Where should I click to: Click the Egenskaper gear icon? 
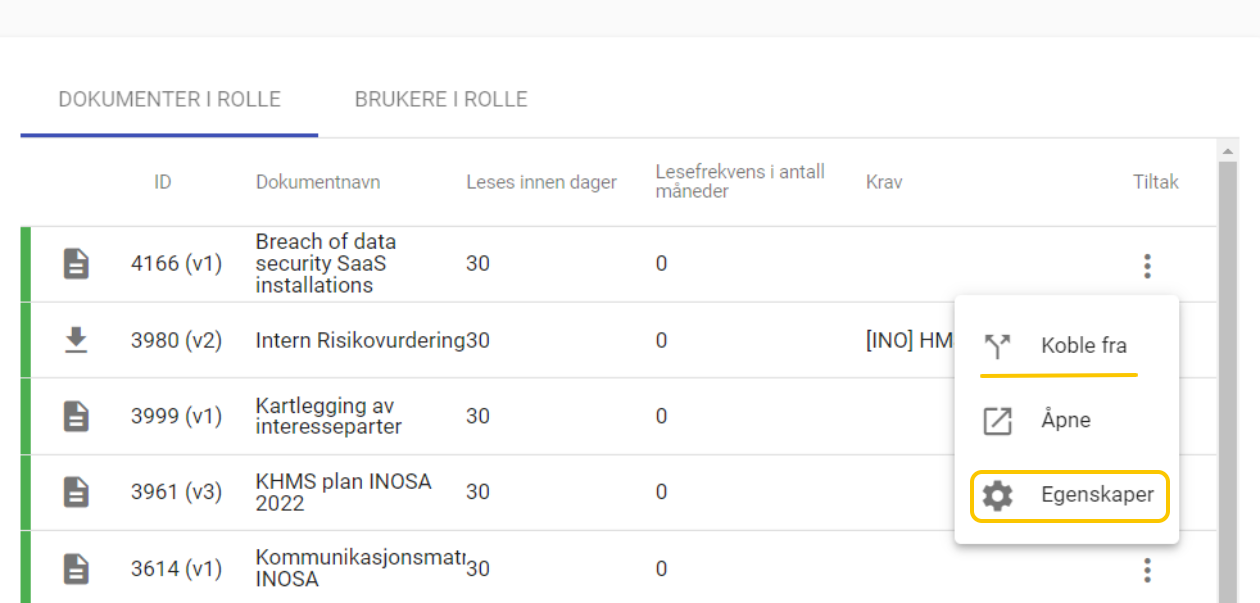tap(997, 495)
